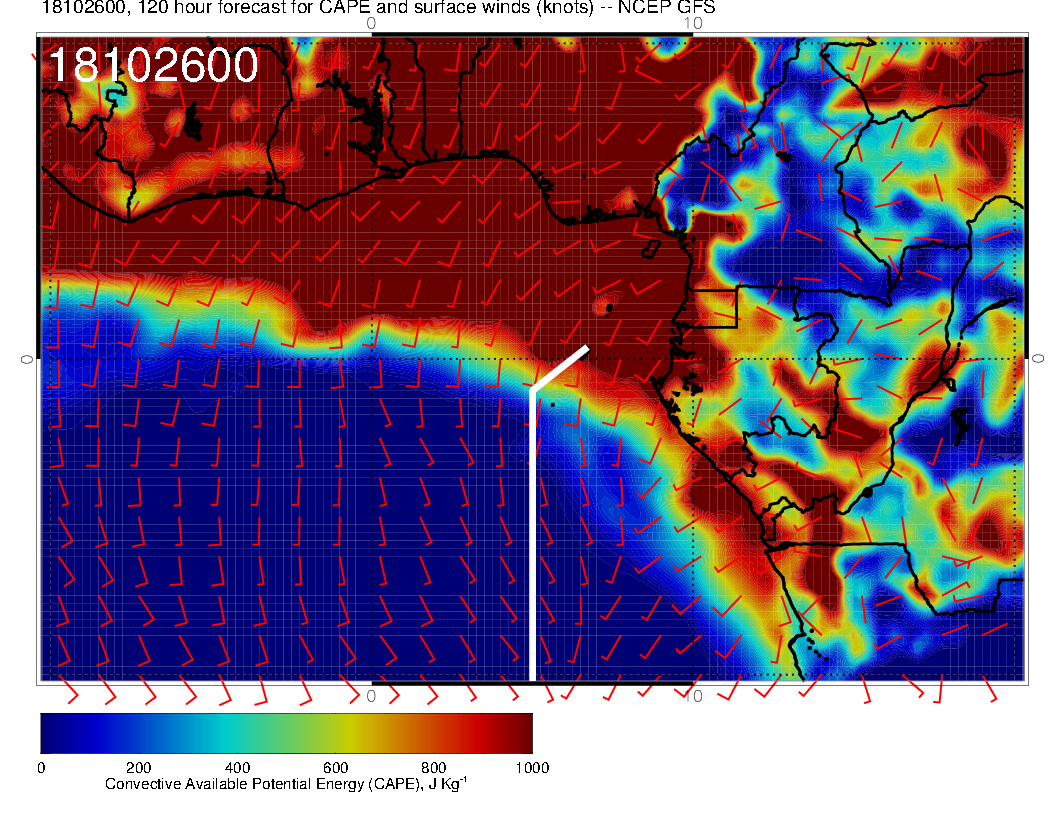Click the corner bend of the white line
This screenshot has height=816, width=1056.
[532, 390]
